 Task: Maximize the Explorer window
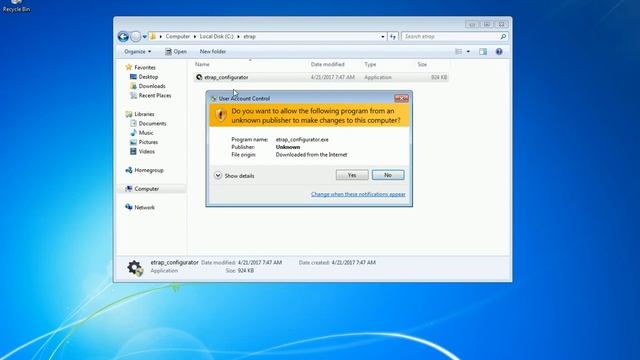(x=487, y=24)
